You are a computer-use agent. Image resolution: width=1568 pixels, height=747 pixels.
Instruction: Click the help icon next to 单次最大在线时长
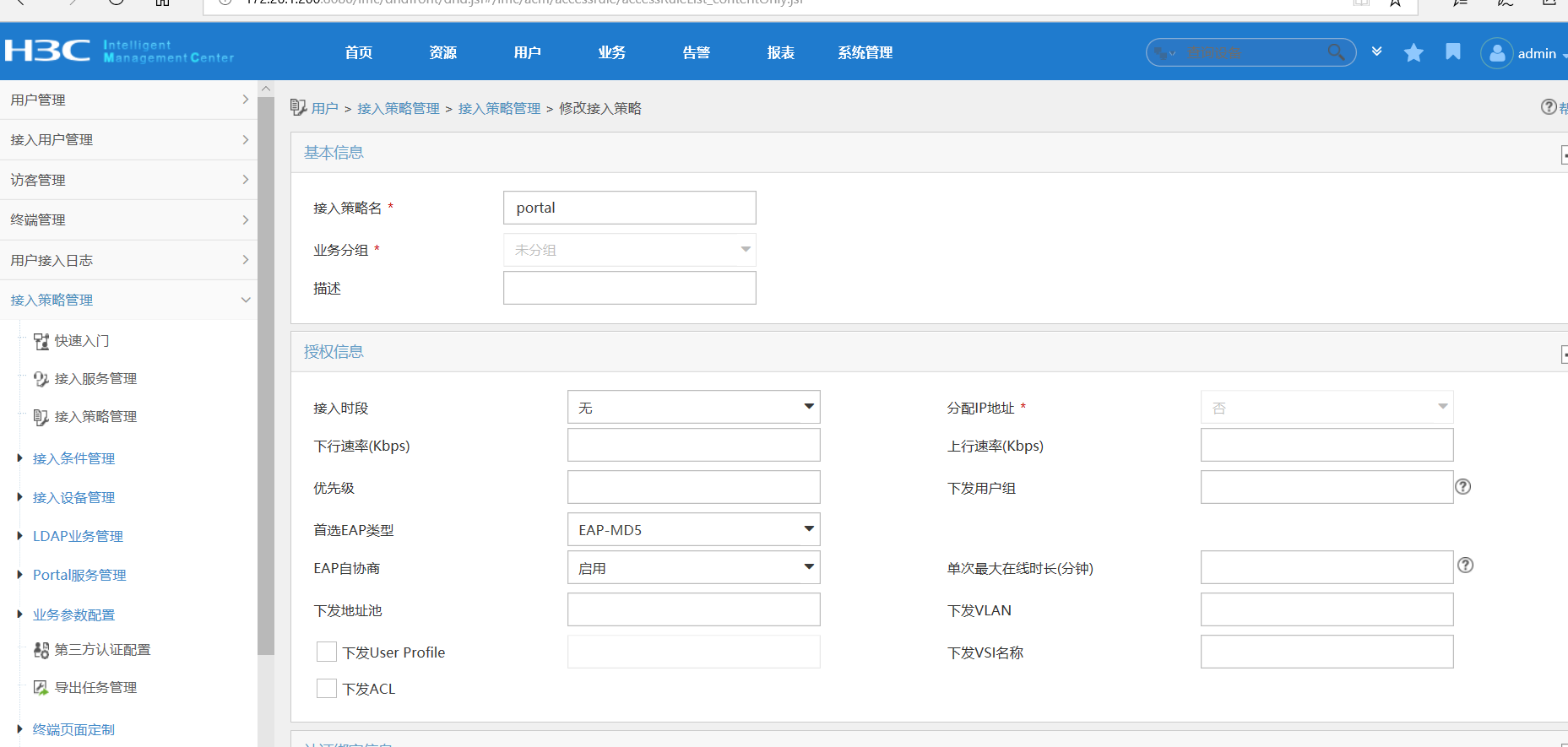[x=1466, y=566]
